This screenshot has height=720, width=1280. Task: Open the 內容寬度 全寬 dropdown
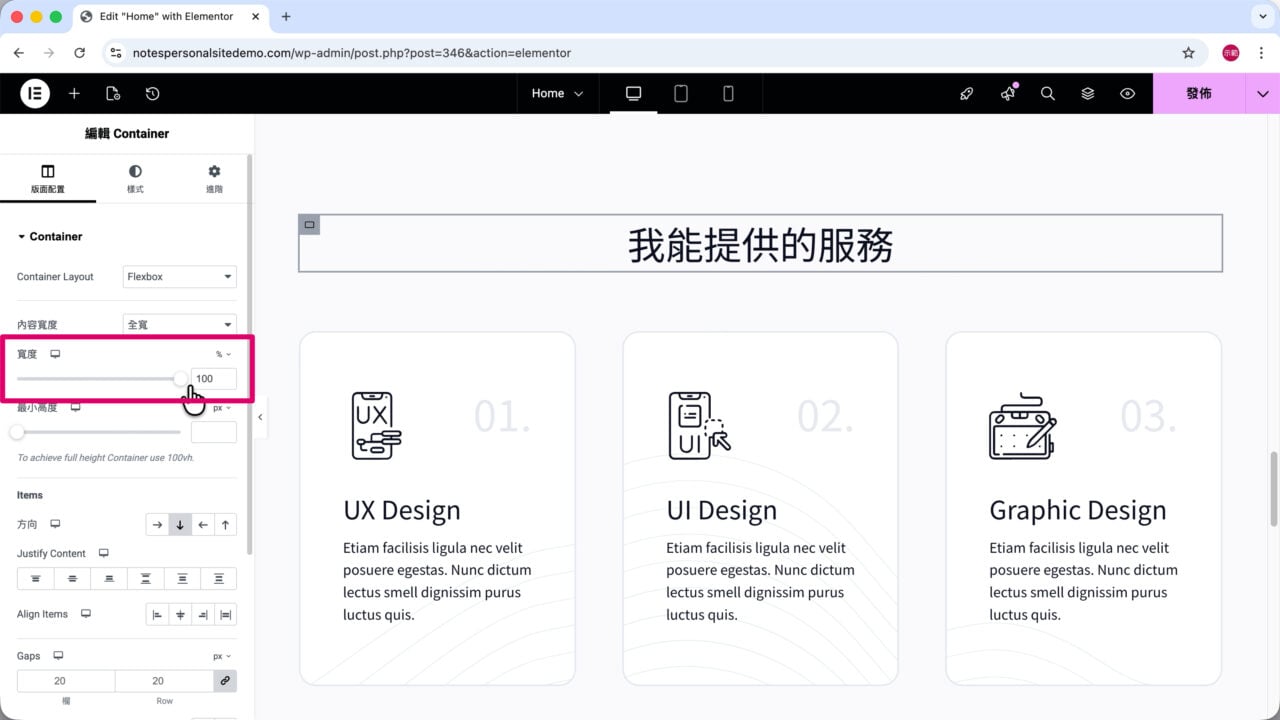[180, 325]
